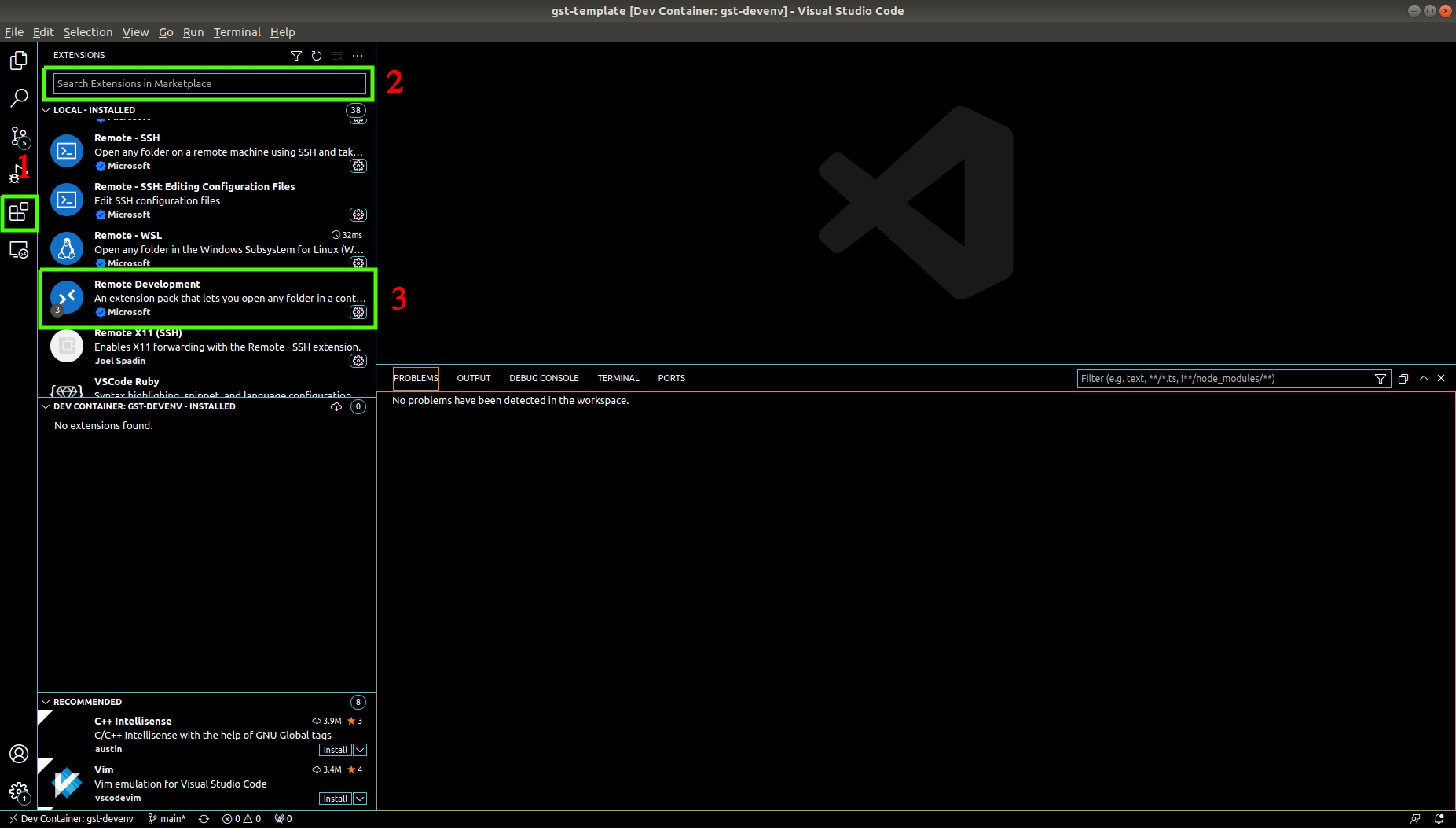This screenshot has height=830, width=1456.
Task: Open the Search view icon
Action: [x=19, y=98]
